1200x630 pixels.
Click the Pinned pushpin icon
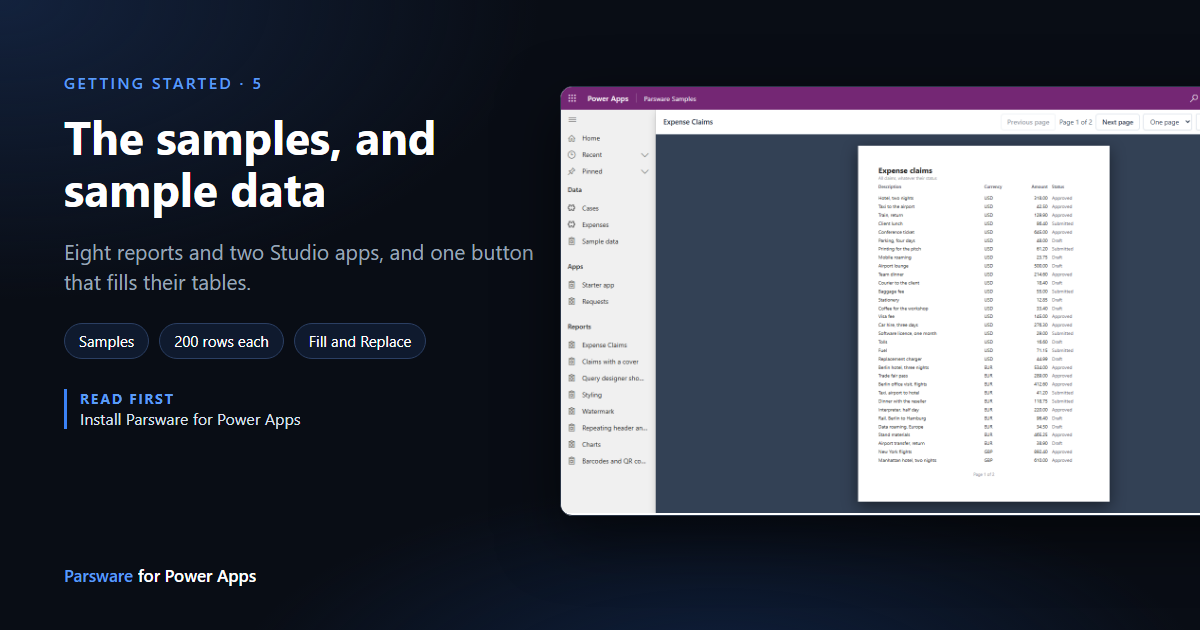pos(571,172)
